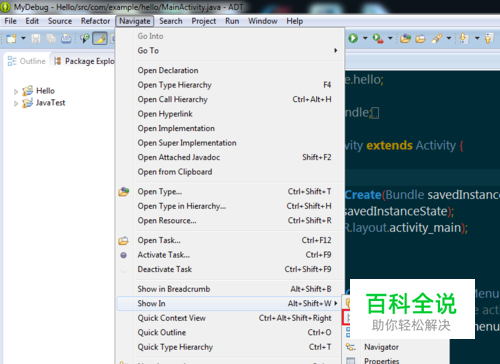Click the Open Type icon in Navigate menu
500x364 pixels.
[x=124, y=192]
